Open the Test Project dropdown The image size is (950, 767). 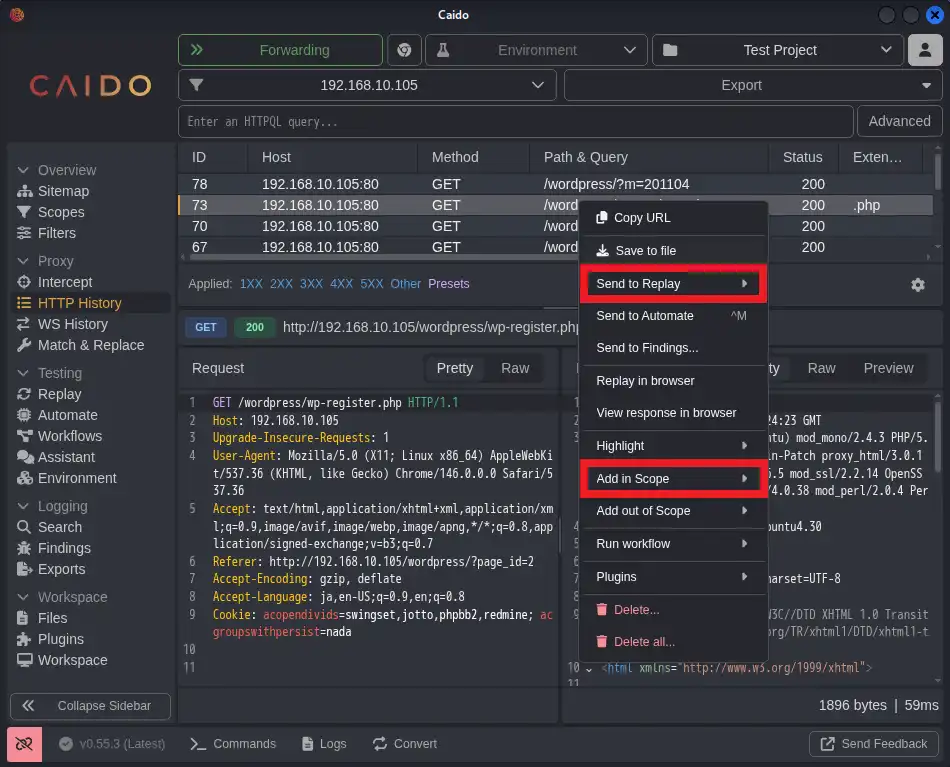(778, 50)
